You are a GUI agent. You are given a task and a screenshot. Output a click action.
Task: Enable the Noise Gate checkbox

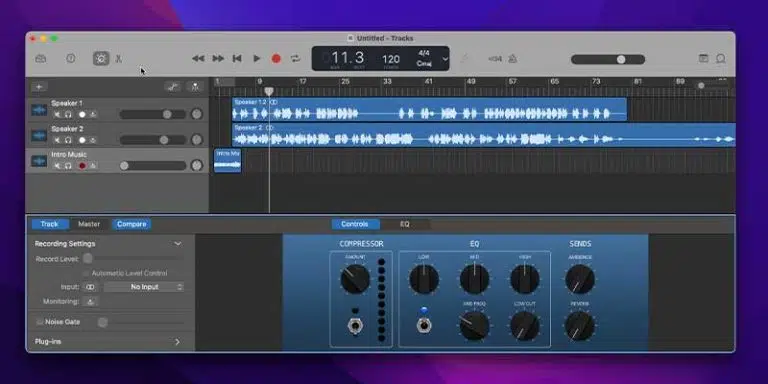point(40,322)
